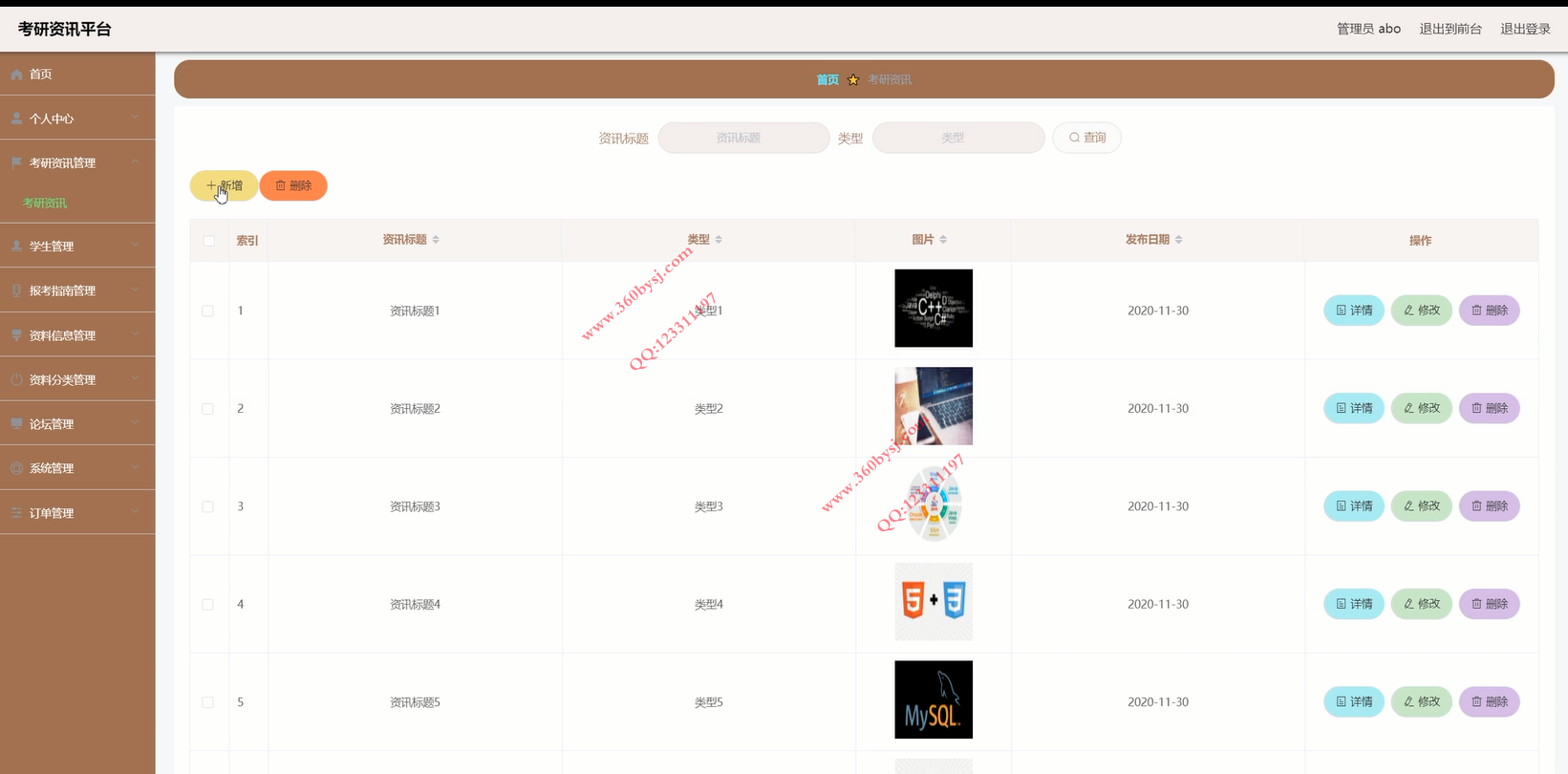Expand the 资料信息管理 menu chevron

tap(136, 334)
